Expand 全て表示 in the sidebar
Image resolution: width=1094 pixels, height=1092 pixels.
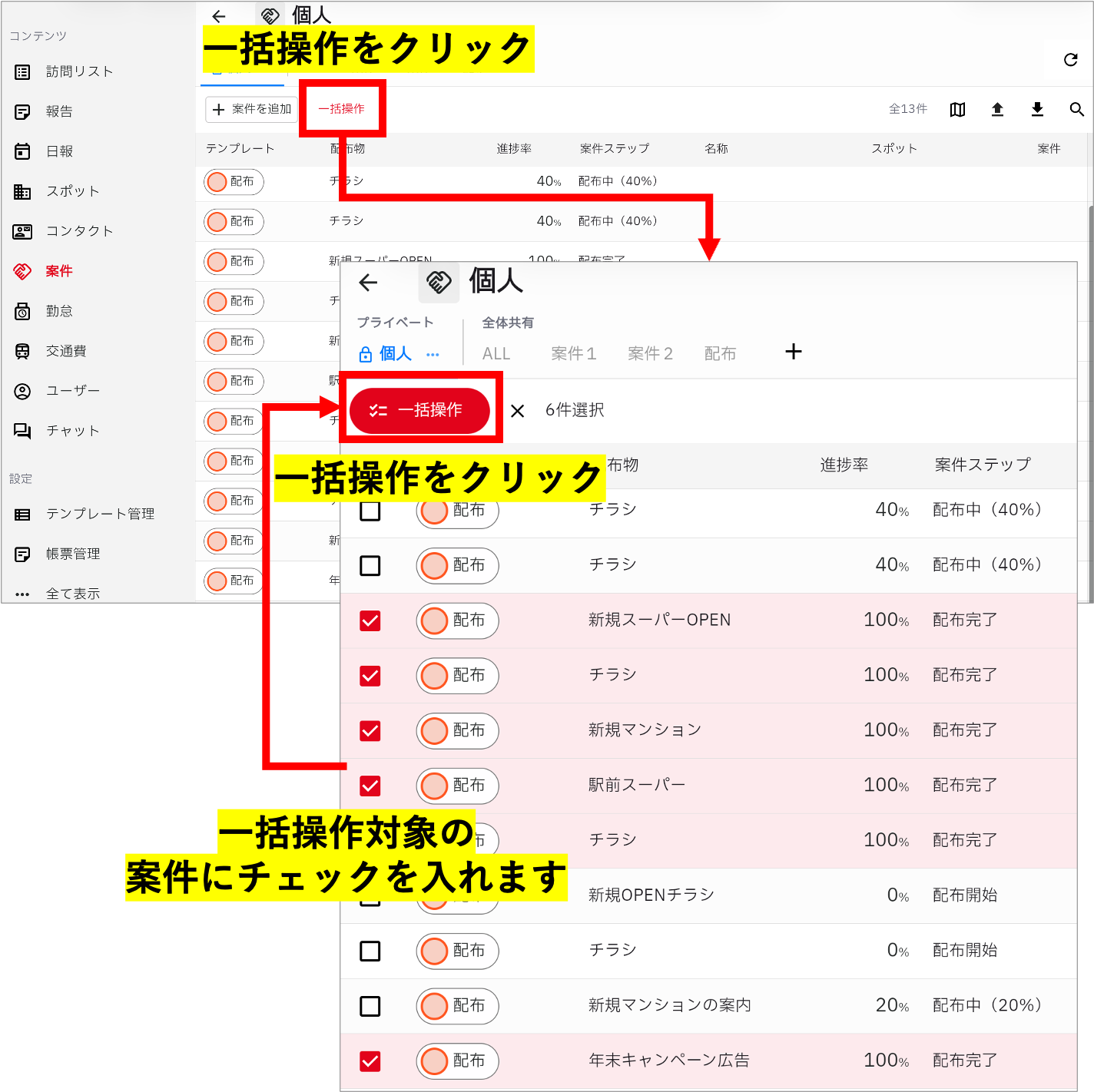click(58, 594)
